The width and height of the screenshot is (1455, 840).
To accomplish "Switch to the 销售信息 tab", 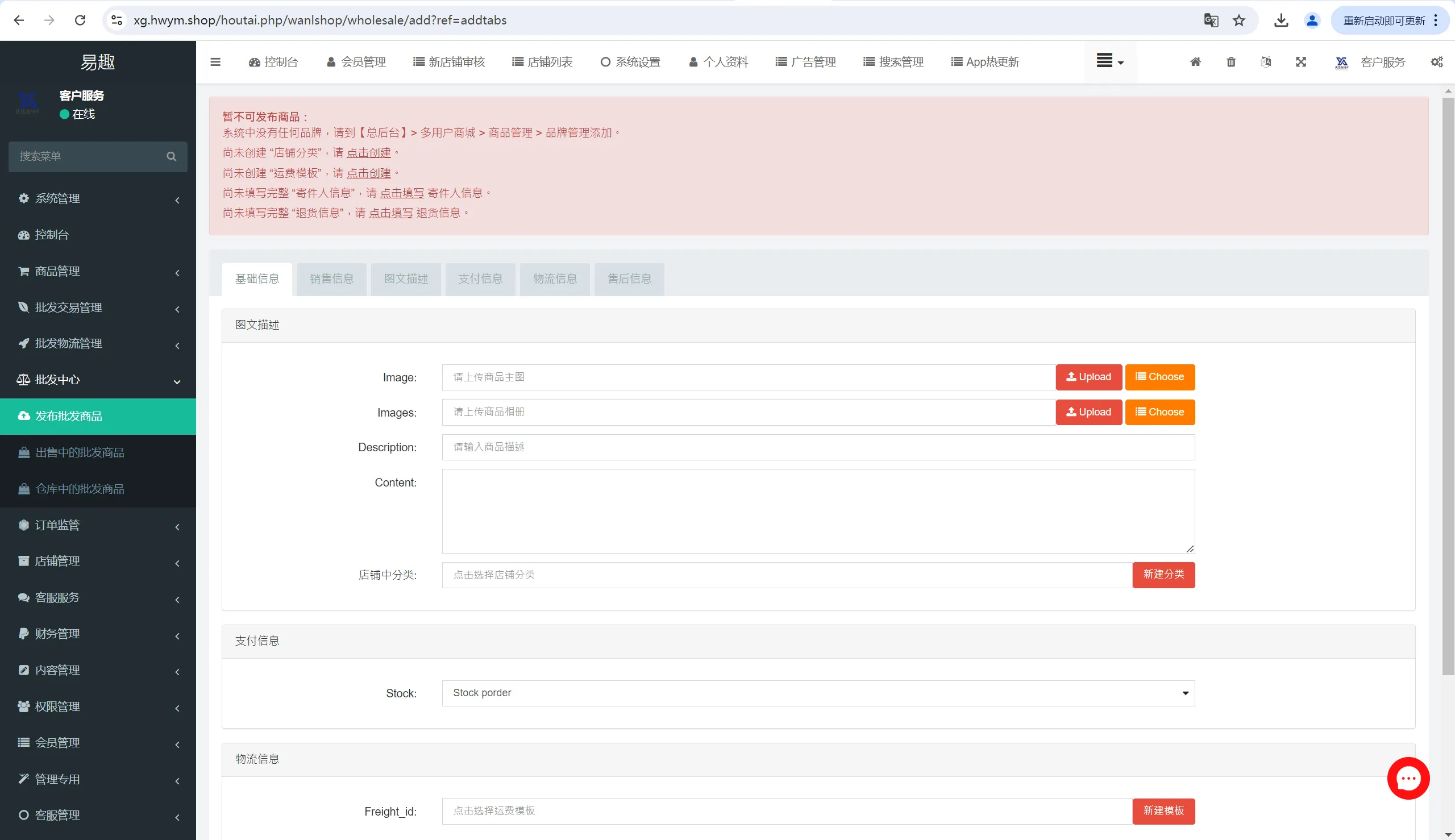I will click(331, 279).
